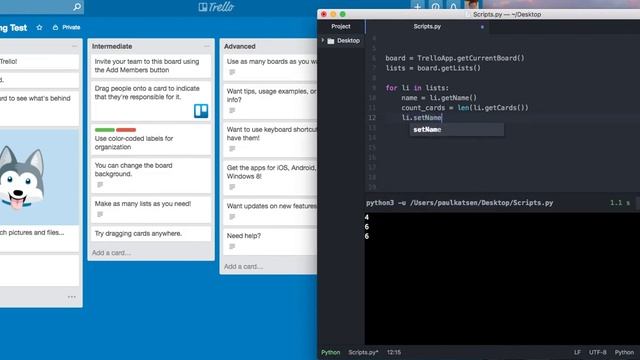Click the 'for li in lists:' code line
The height and width of the screenshot is (360, 640).
417,88
